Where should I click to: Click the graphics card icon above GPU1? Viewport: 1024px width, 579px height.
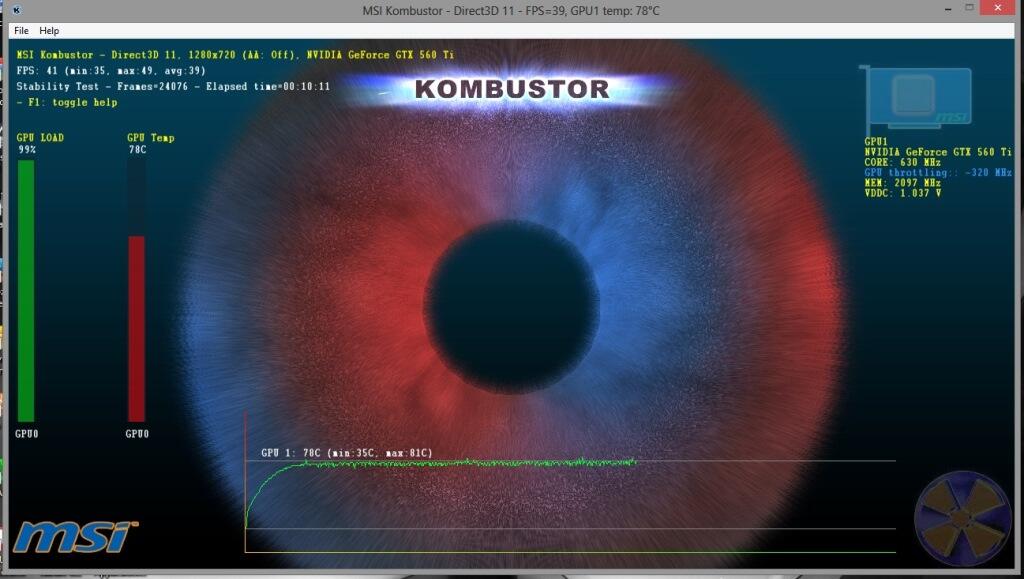(x=916, y=98)
